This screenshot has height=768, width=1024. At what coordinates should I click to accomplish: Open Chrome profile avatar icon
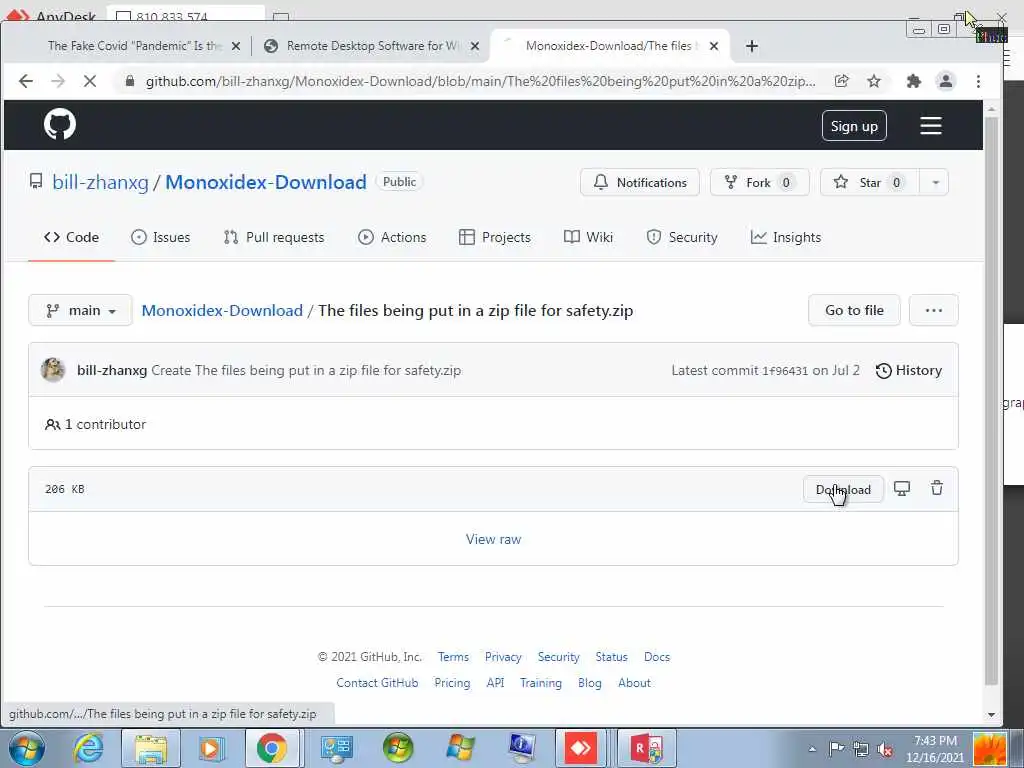pos(945,81)
